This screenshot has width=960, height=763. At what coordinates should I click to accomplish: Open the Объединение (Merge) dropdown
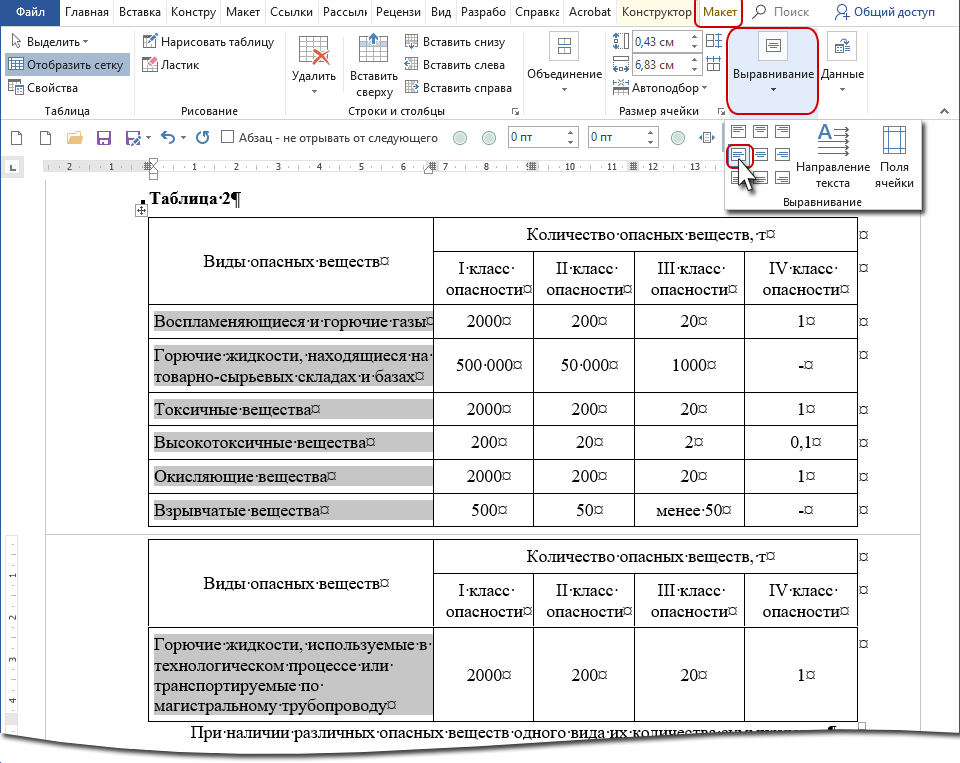[565, 65]
